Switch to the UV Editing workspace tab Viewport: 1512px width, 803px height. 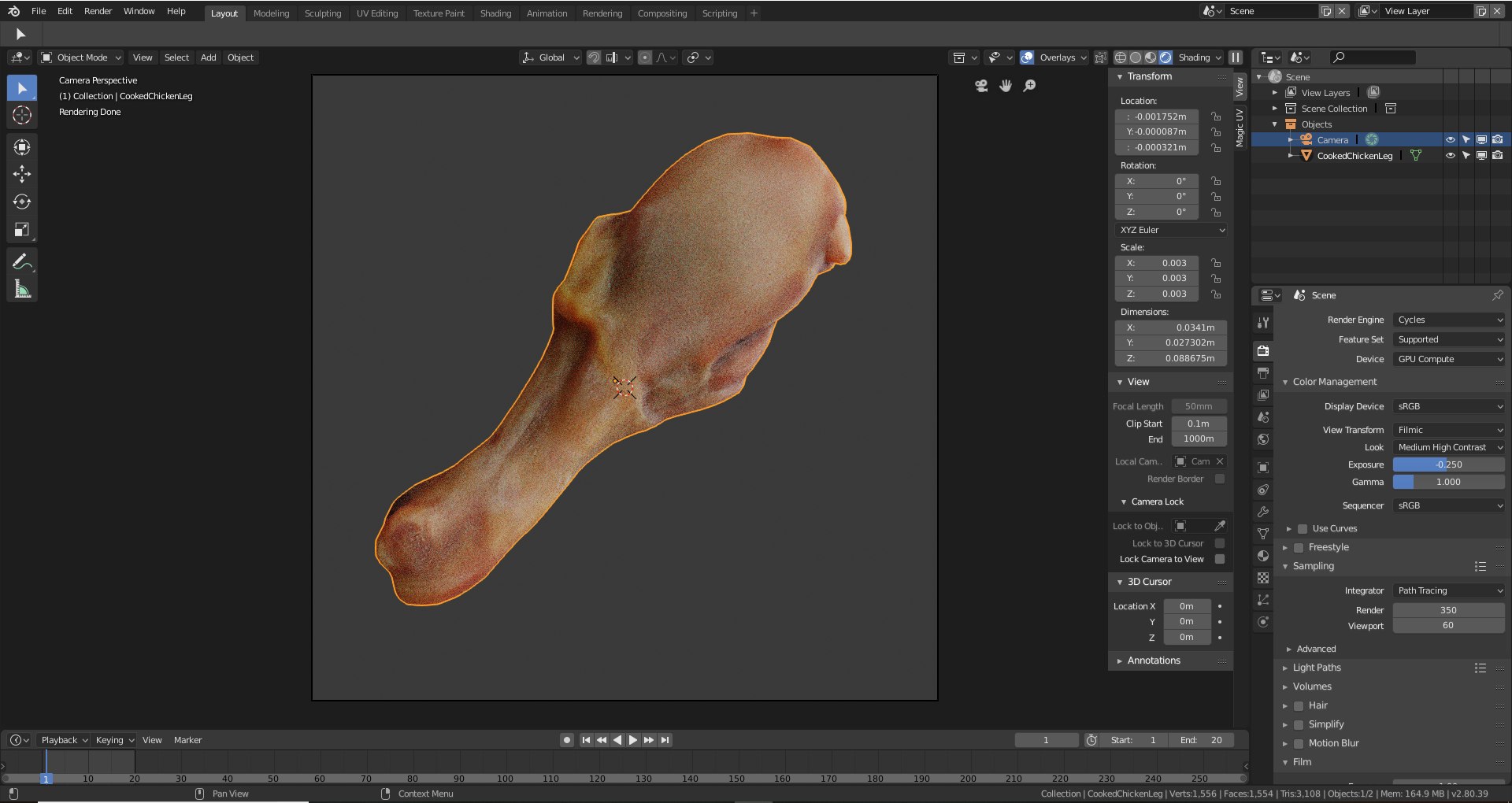click(x=377, y=13)
